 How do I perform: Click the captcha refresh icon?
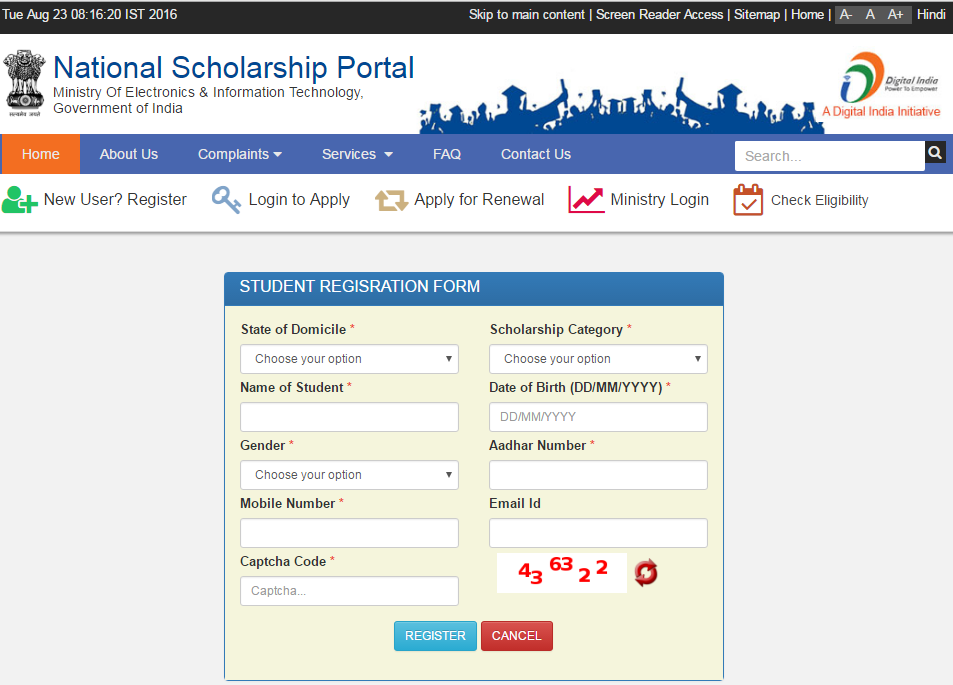click(x=645, y=573)
